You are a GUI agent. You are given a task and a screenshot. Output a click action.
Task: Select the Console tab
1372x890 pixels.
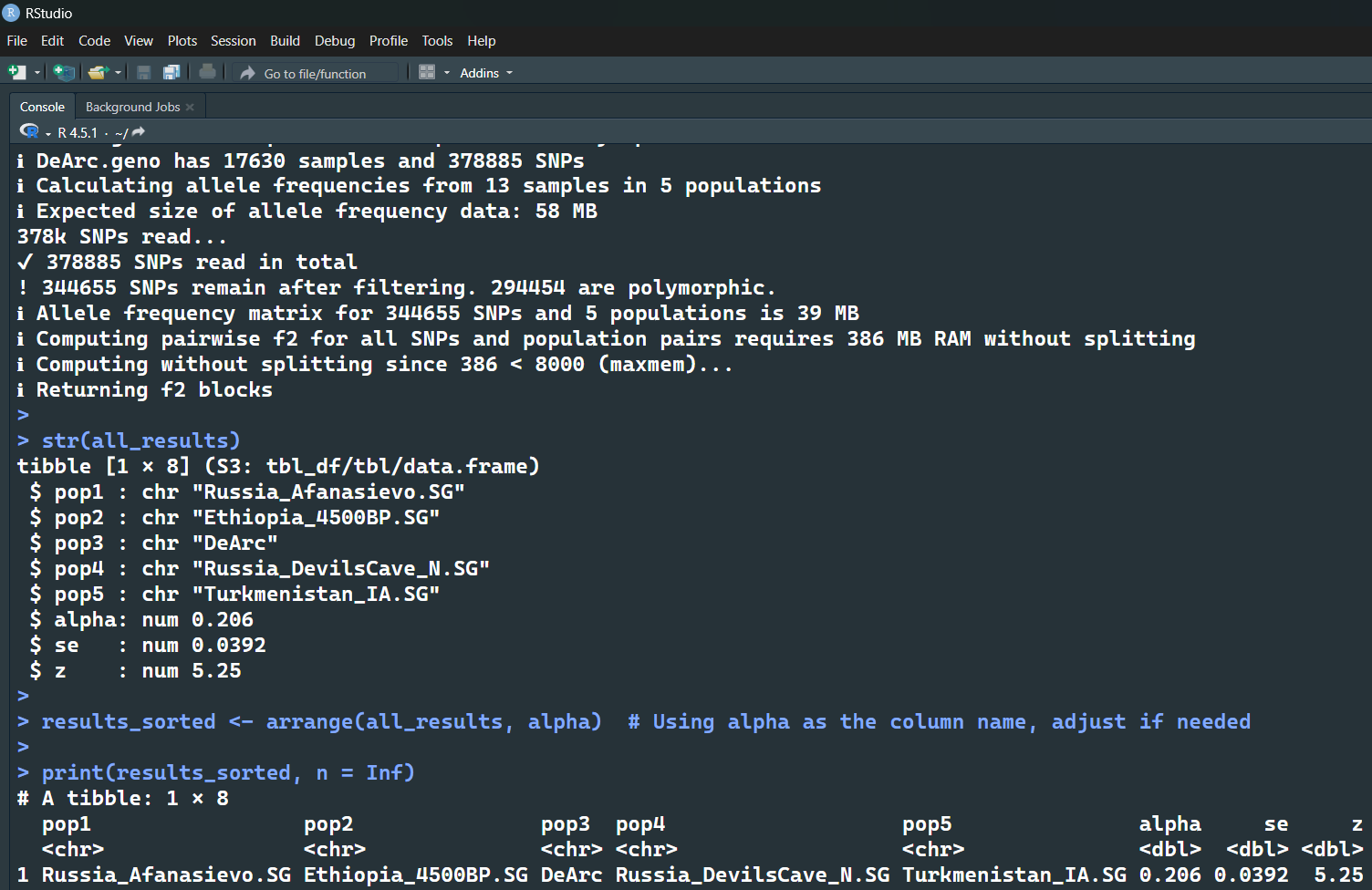42,107
